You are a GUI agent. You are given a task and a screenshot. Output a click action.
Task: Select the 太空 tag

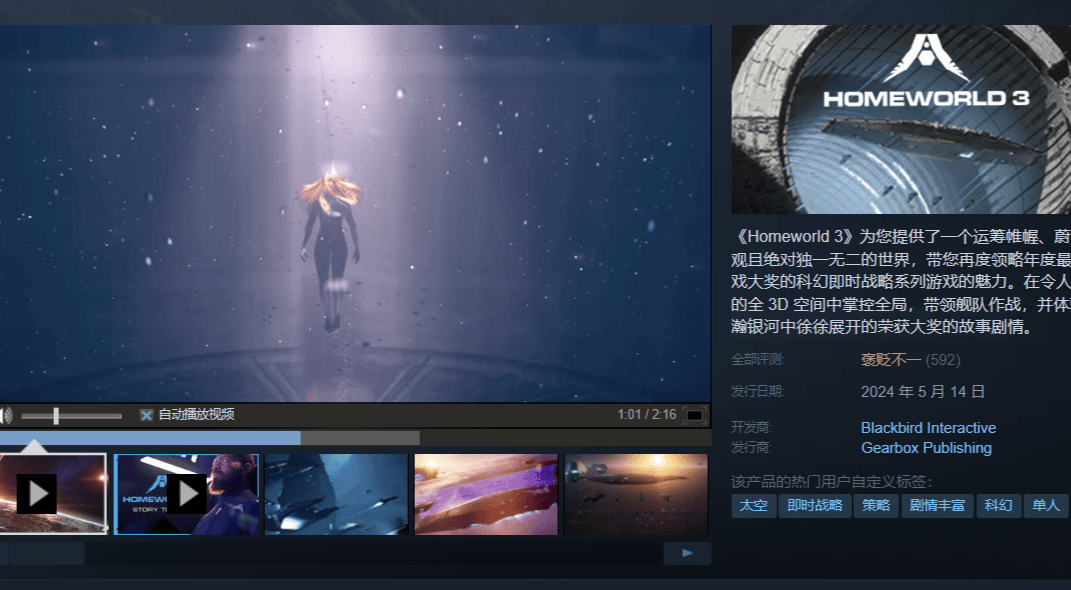point(754,506)
